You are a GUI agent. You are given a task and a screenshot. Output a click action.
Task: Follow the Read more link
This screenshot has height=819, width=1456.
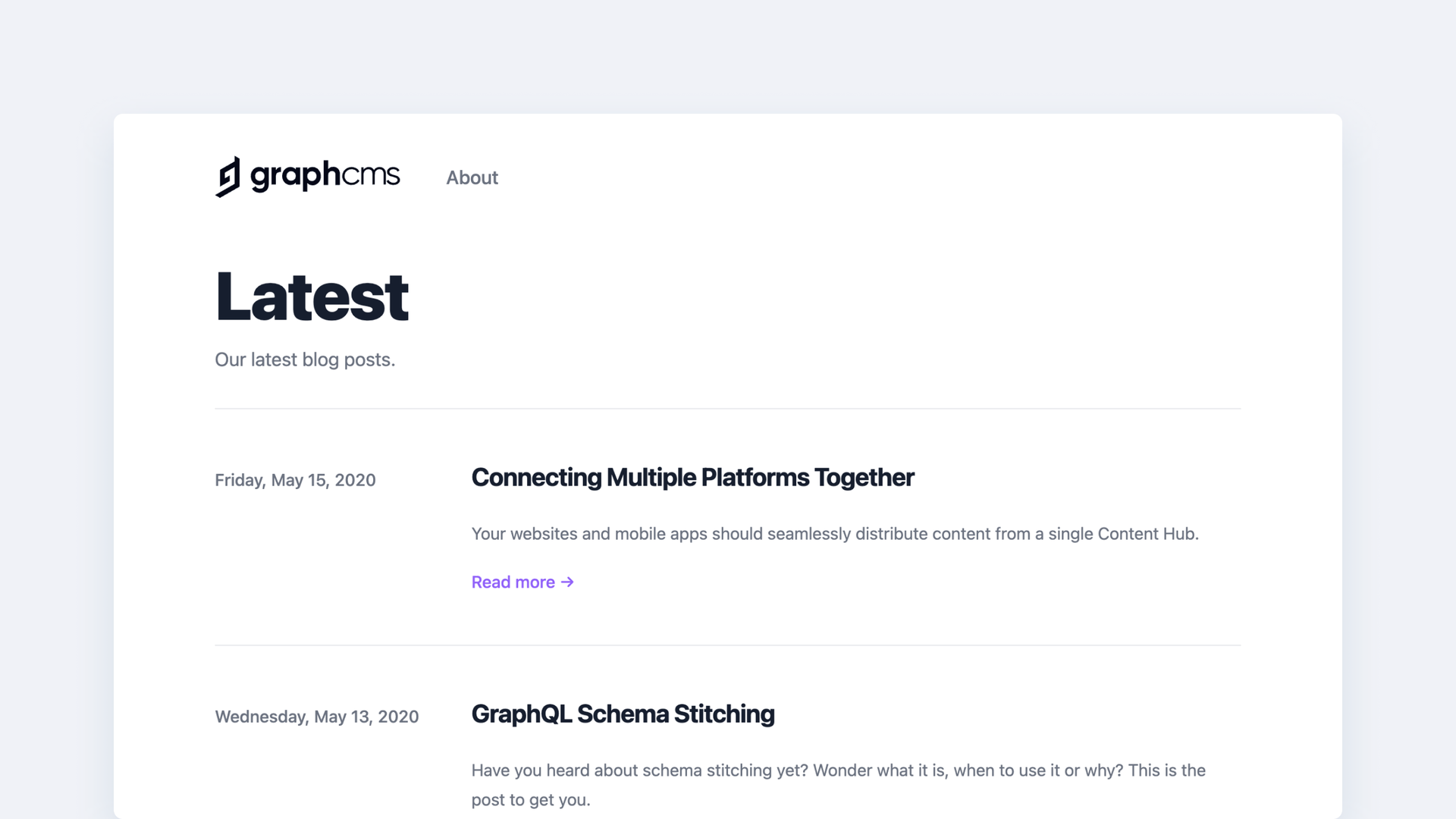click(x=513, y=582)
